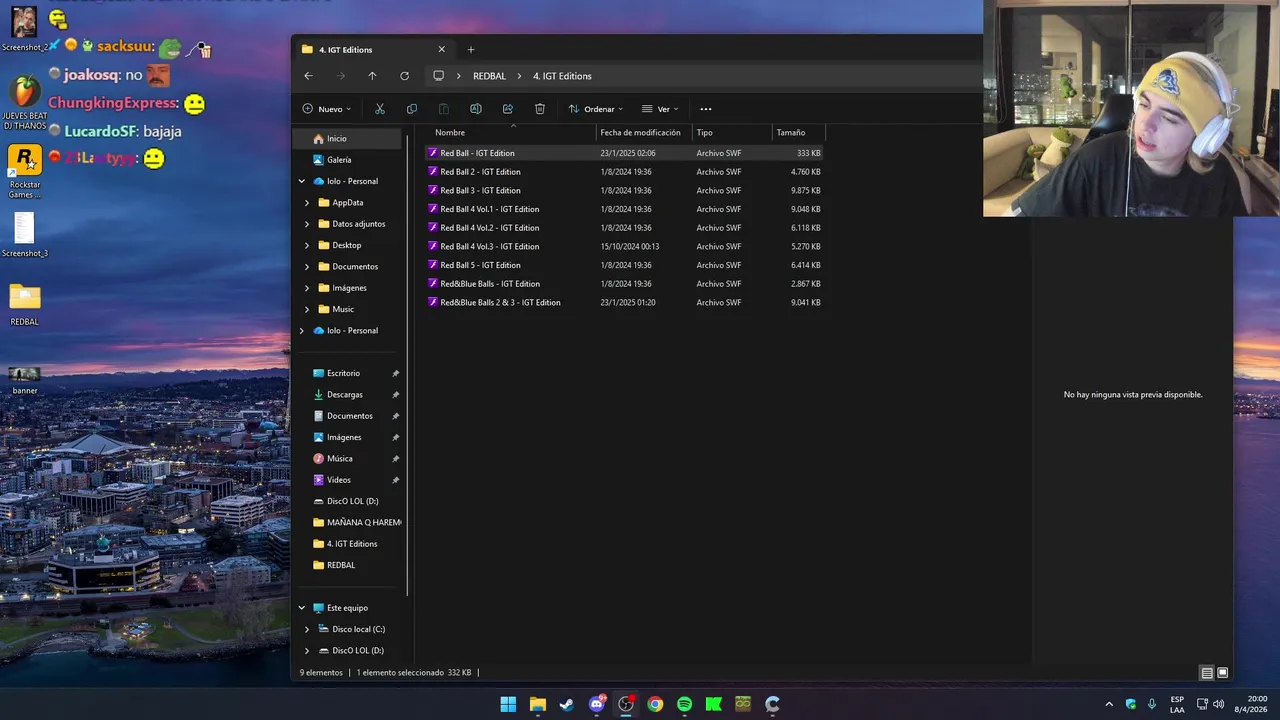This screenshot has height=720, width=1280.
Task: Open Steam from the taskbar
Action: click(x=567, y=704)
